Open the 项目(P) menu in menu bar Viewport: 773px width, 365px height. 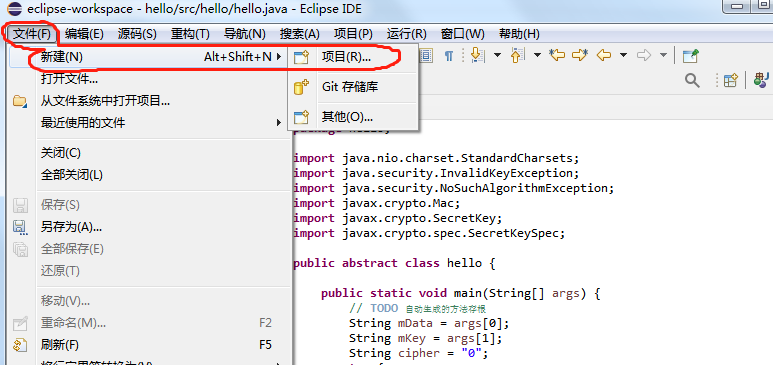pyautogui.click(x=353, y=34)
